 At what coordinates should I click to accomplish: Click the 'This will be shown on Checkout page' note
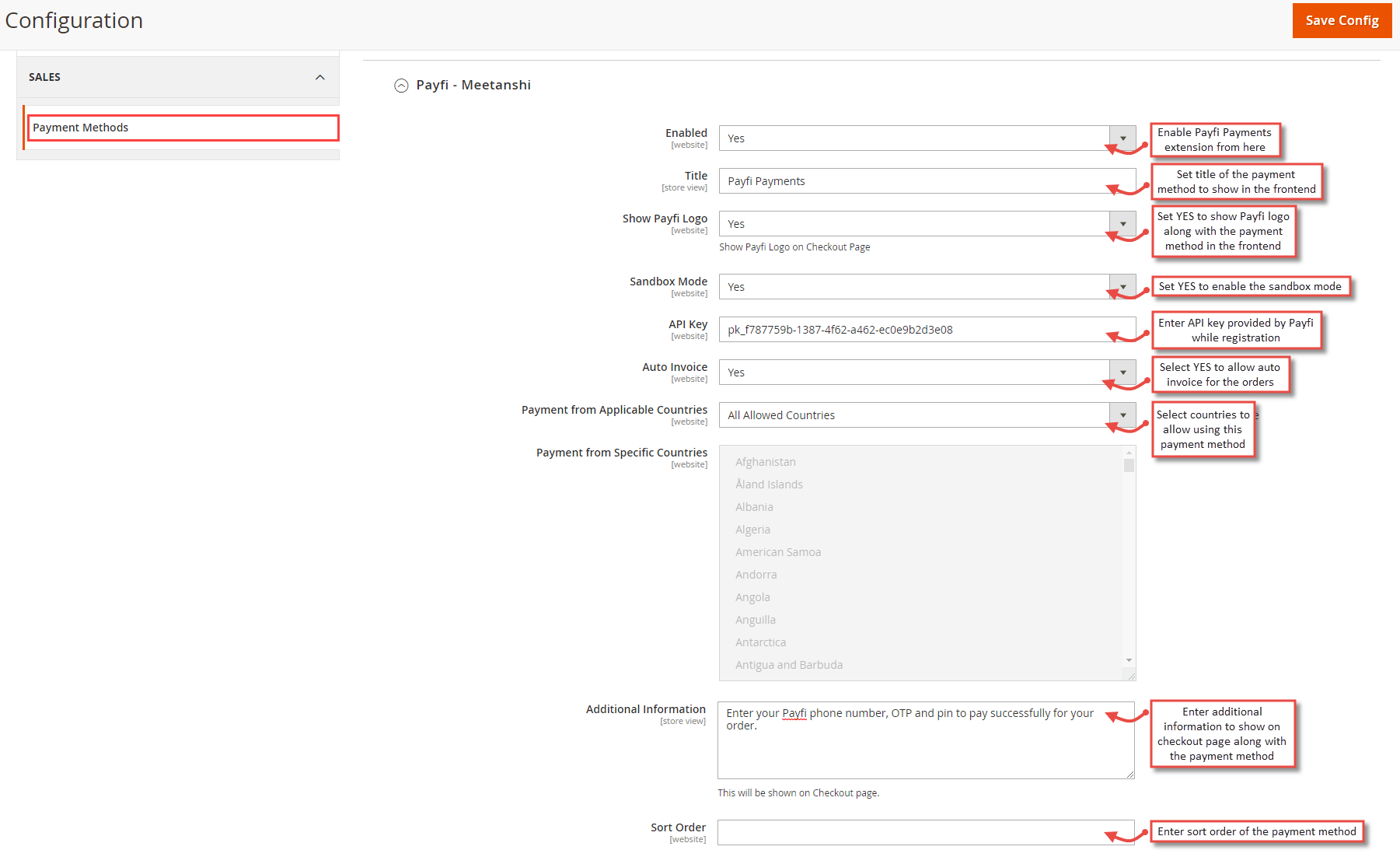coord(798,793)
